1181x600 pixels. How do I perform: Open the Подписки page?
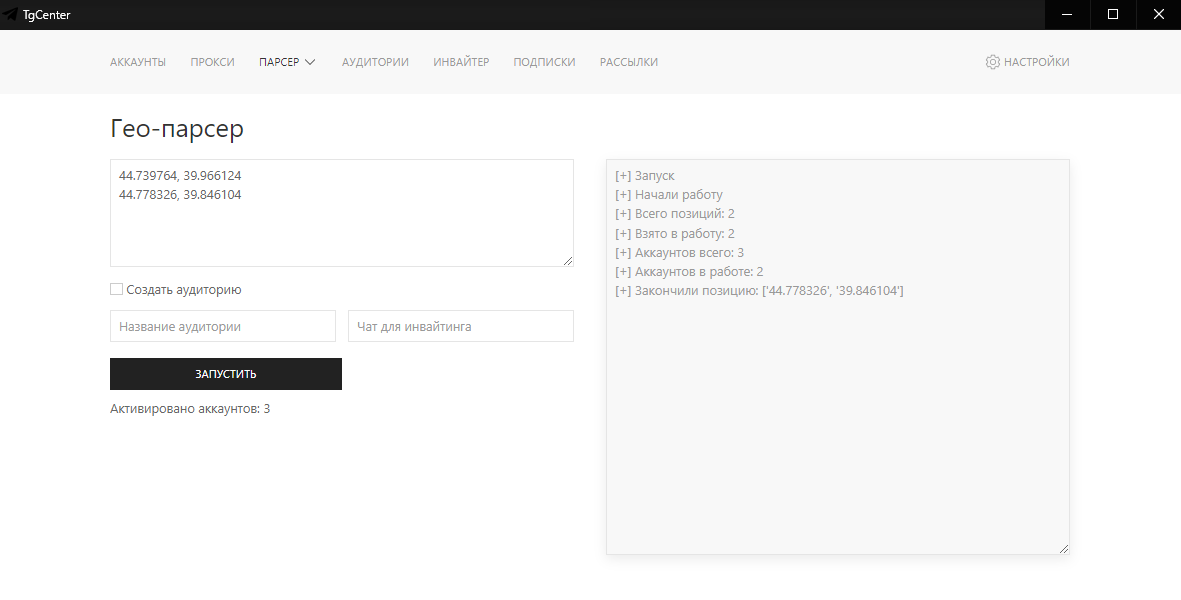(x=544, y=62)
